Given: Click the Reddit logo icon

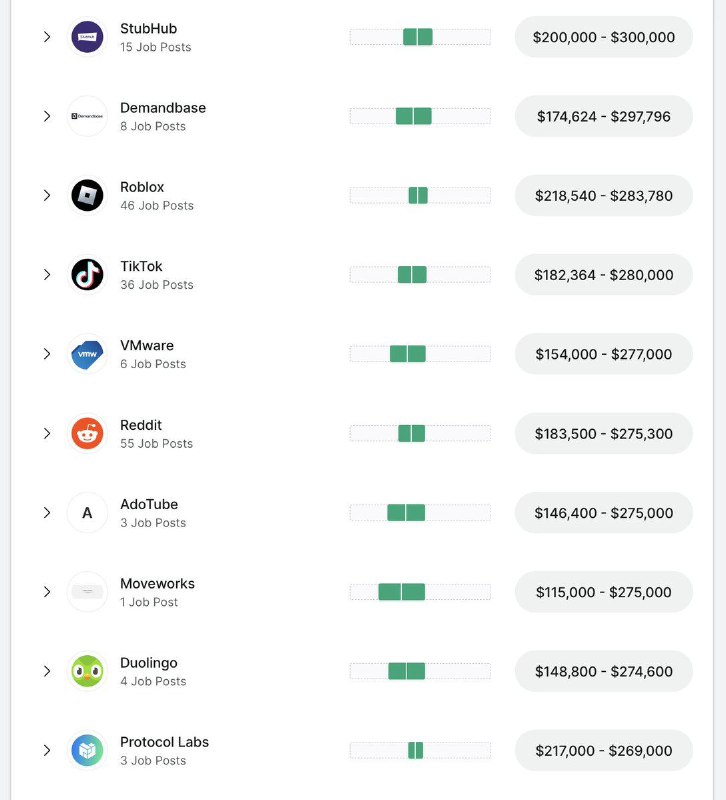Looking at the screenshot, I should [87, 433].
